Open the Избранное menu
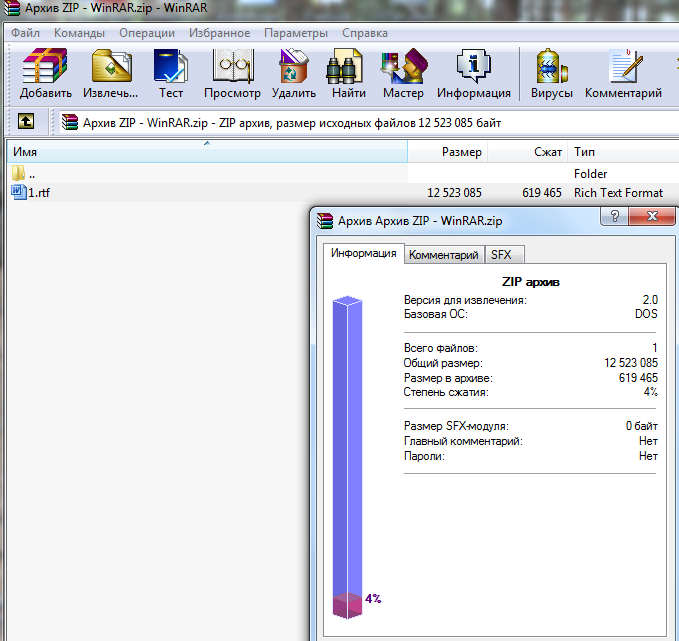The height and width of the screenshot is (641, 679). pyautogui.click(x=219, y=33)
